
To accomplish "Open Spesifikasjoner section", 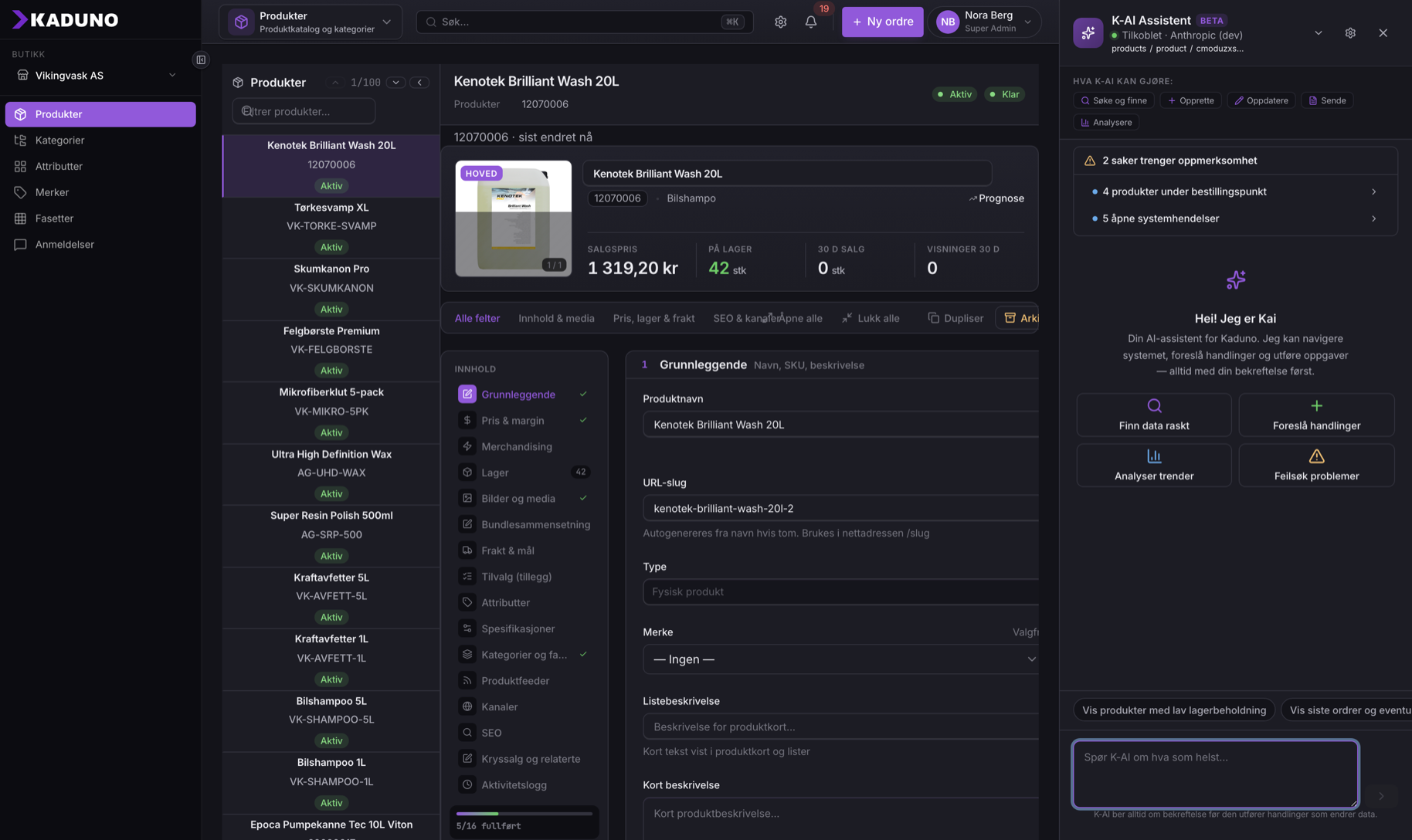I will click(524, 629).
